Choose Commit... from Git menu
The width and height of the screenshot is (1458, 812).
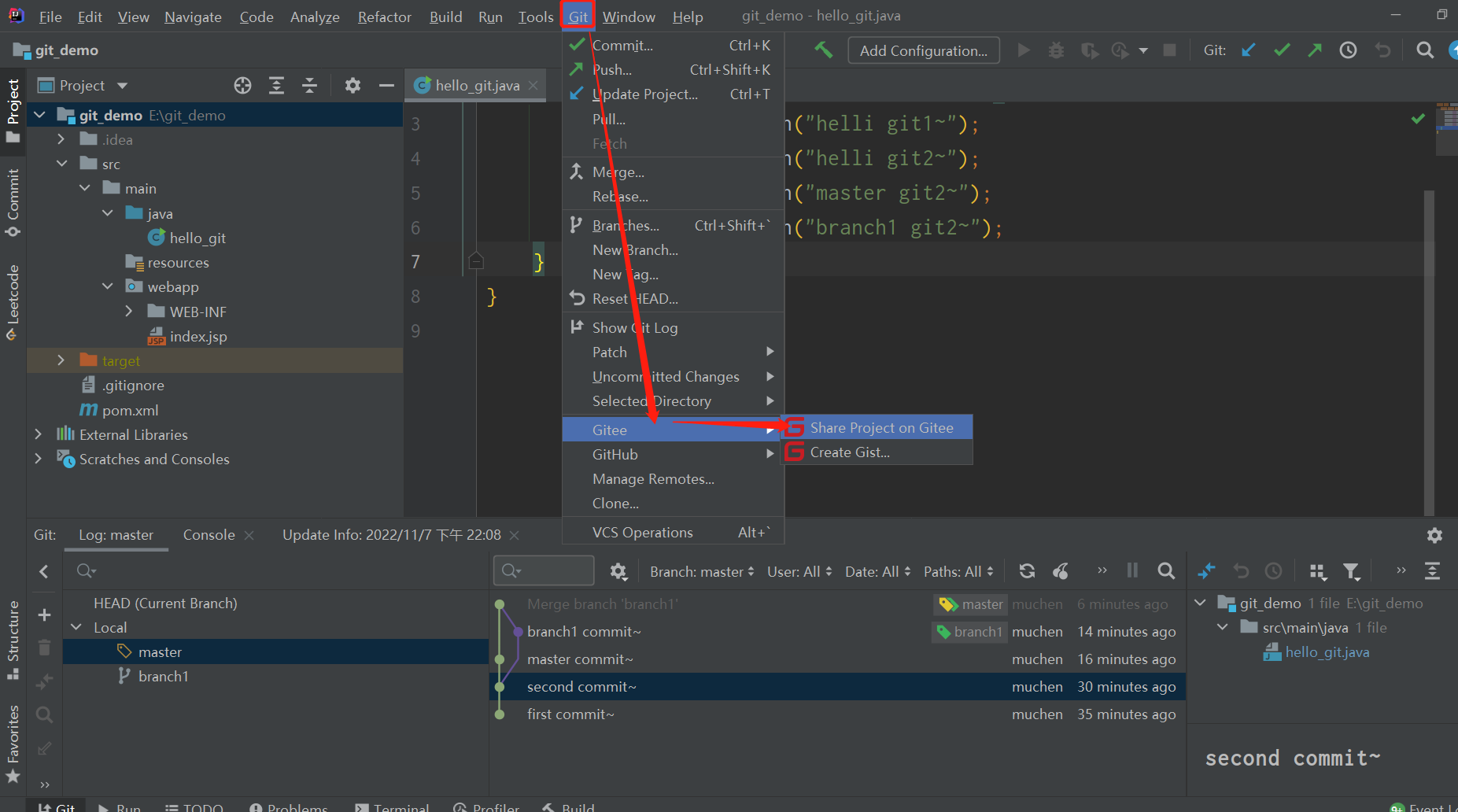(673, 46)
